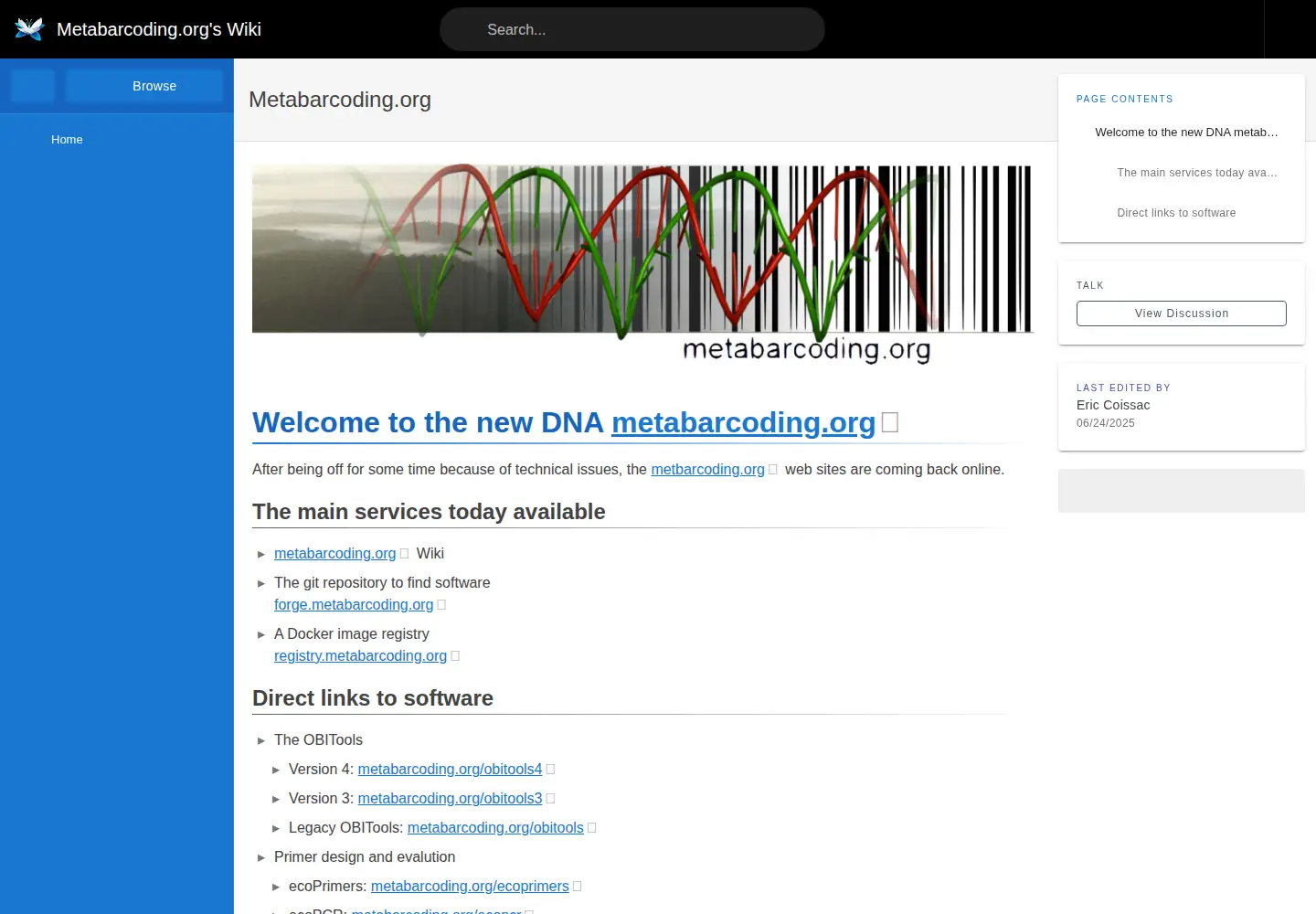Click 'The git repository to find software' text
Image resolution: width=1316 pixels, height=914 pixels.
click(x=382, y=582)
